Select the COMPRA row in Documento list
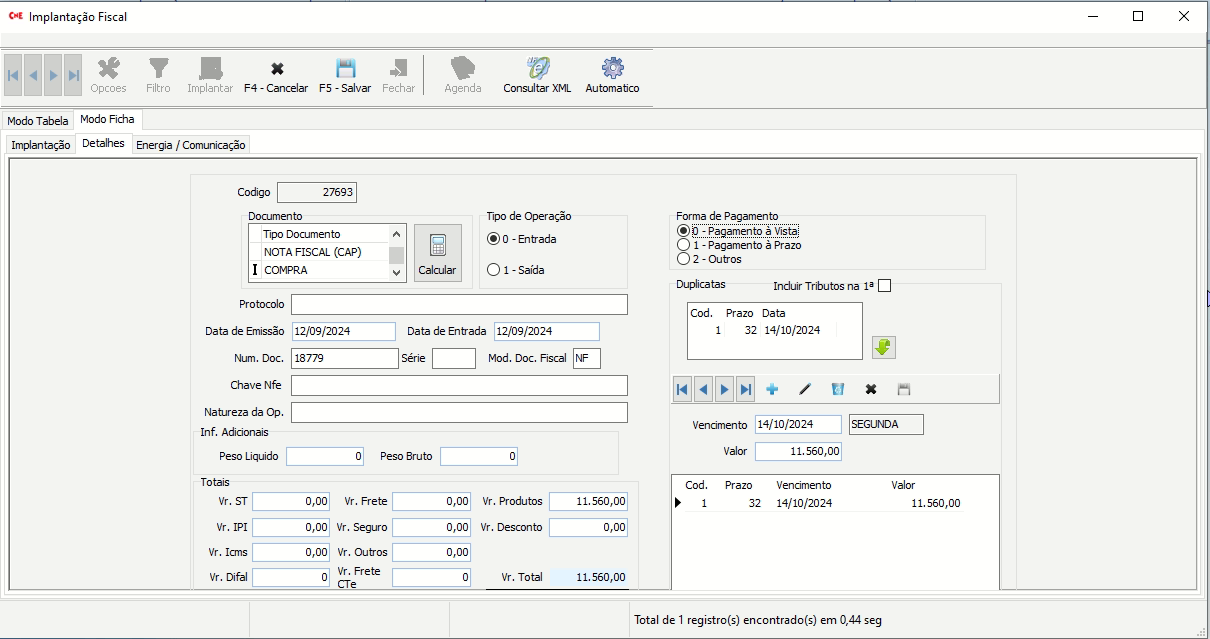 coord(322,270)
